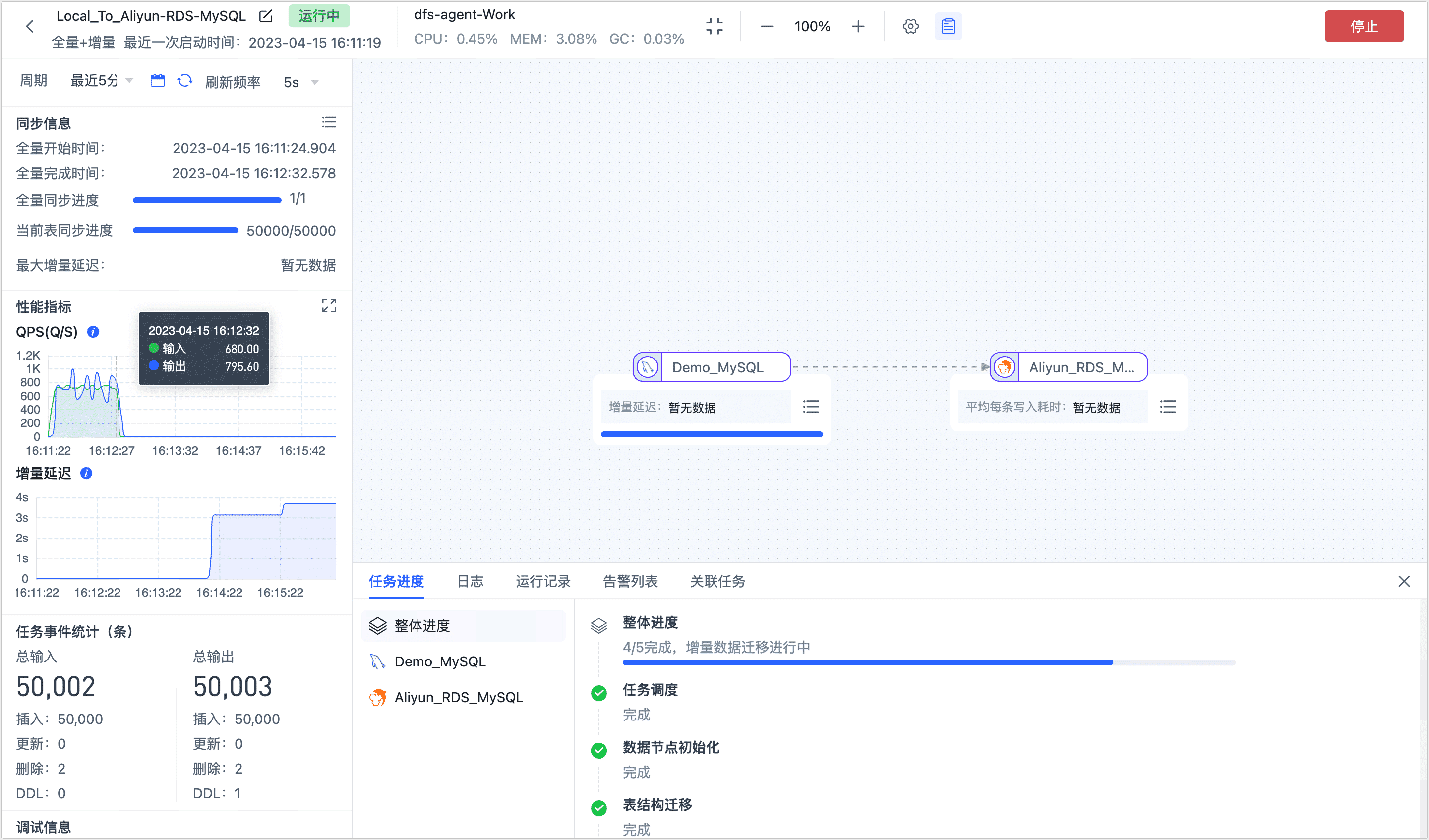Click Aliyun RDS icon on target node
The image size is (1429, 840).
[1004, 367]
